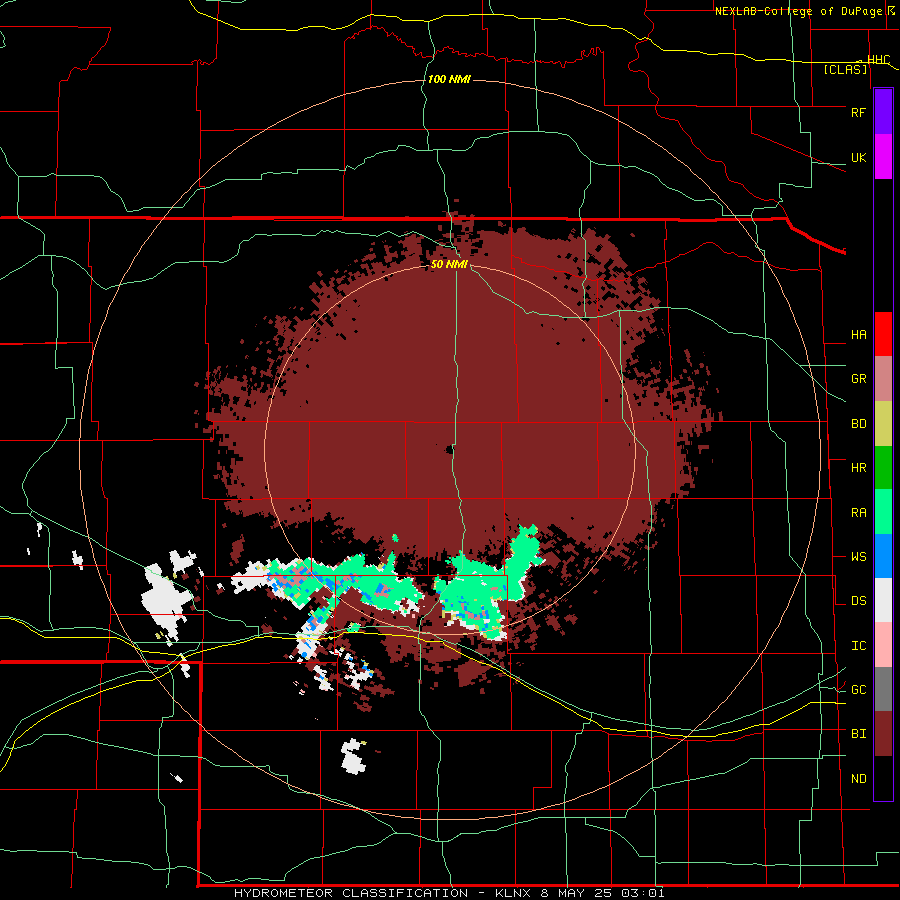
Task: Click the HYDROMETEOR CLASSIFICATION title text
Action: pos(351,893)
